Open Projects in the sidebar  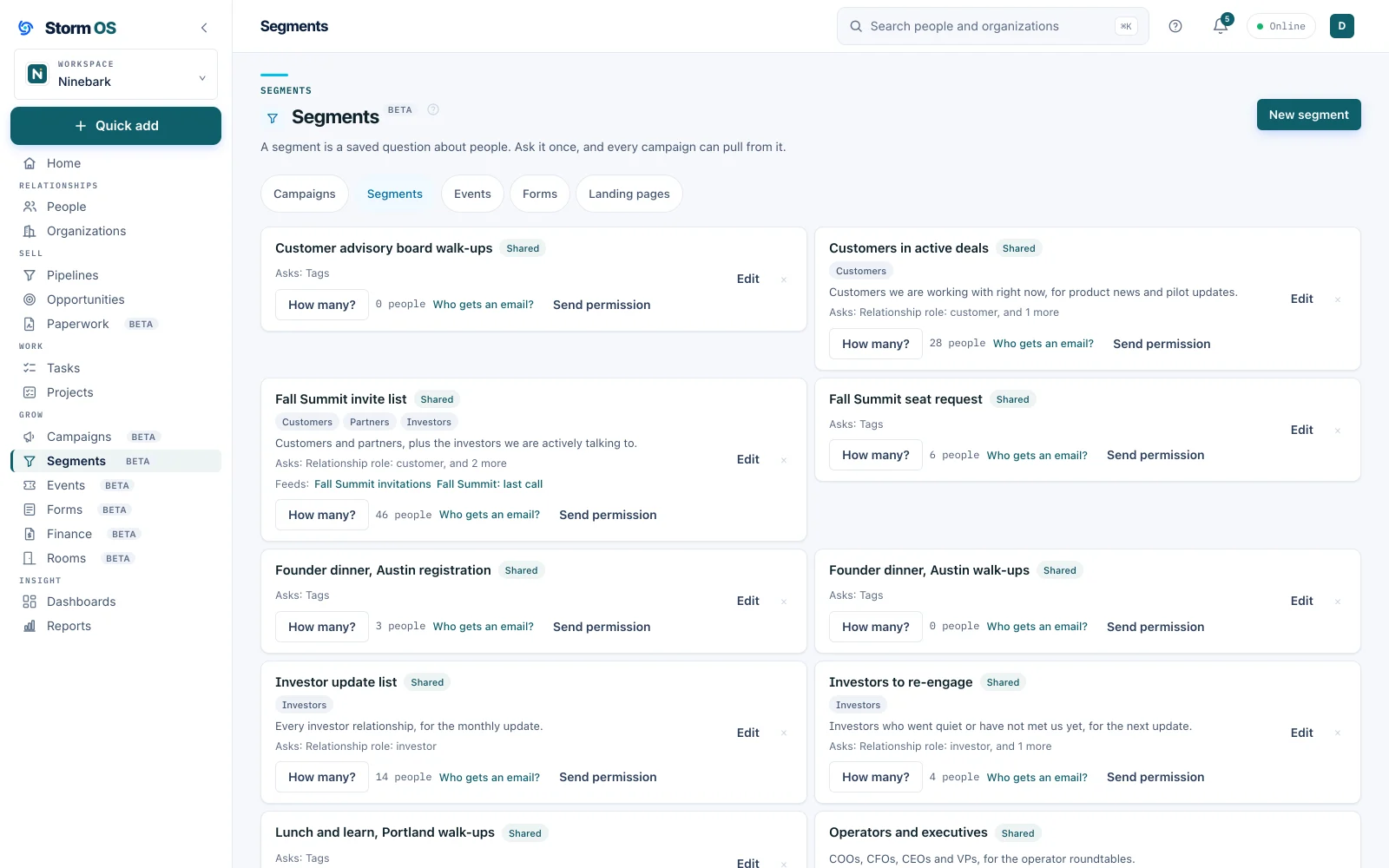pyautogui.click(x=115, y=392)
